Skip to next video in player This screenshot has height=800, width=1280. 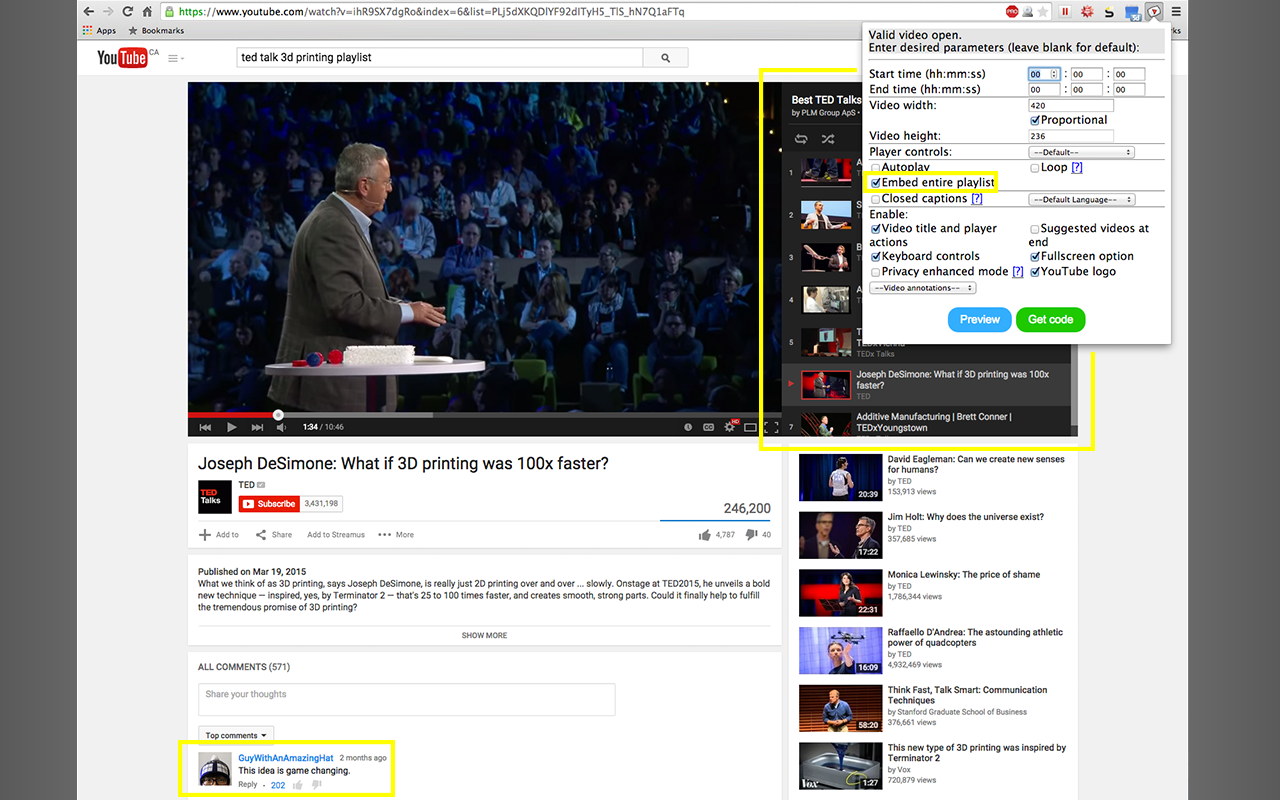coord(257,427)
